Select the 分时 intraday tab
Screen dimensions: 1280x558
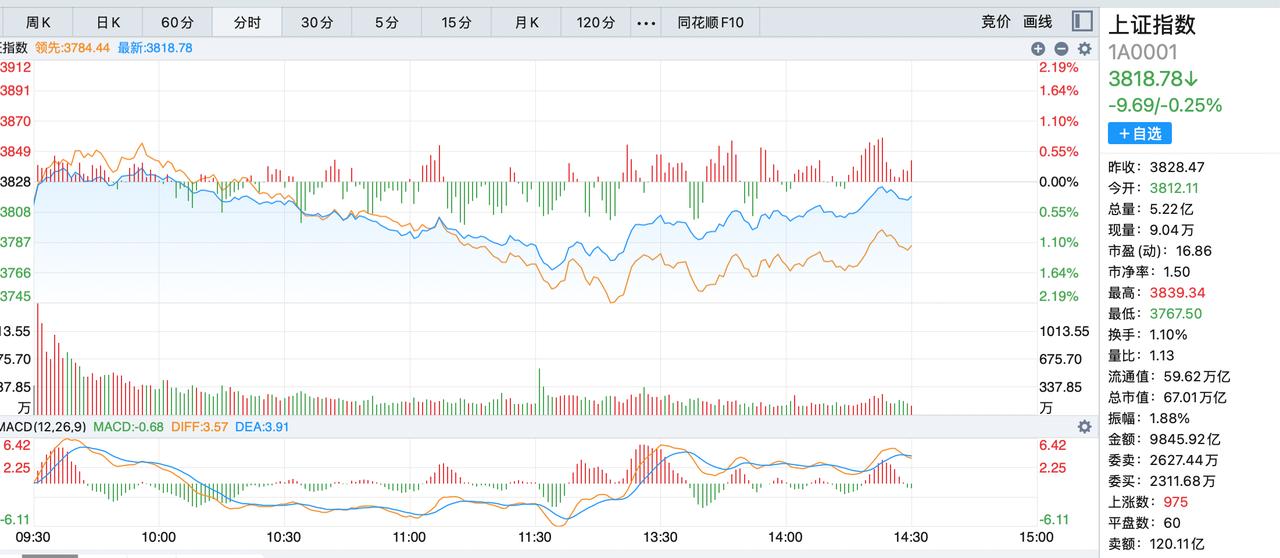click(x=247, y=22)
